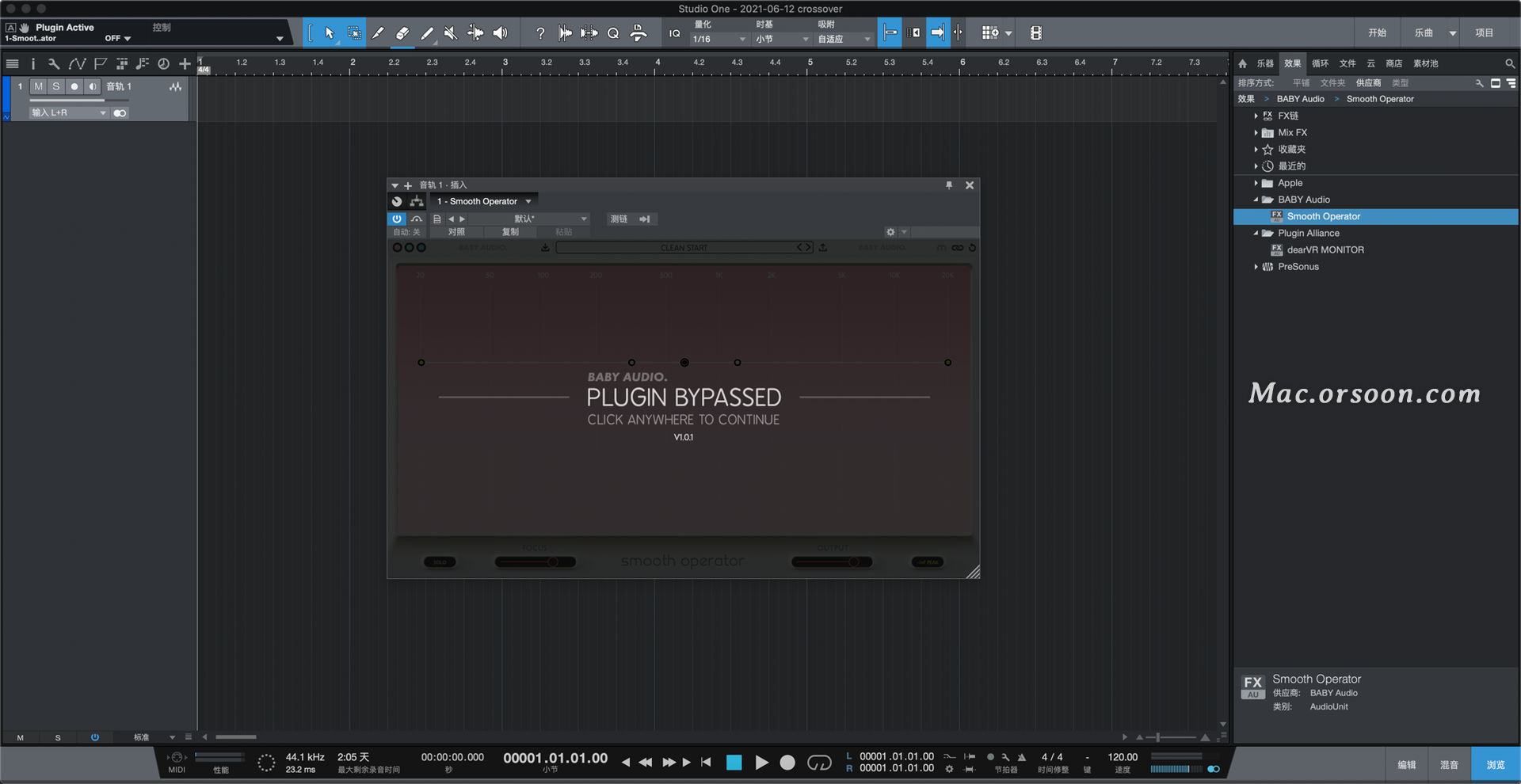1521x784 pixels.
Task: Solo track 1 with the S button
Action: [56, 86]
